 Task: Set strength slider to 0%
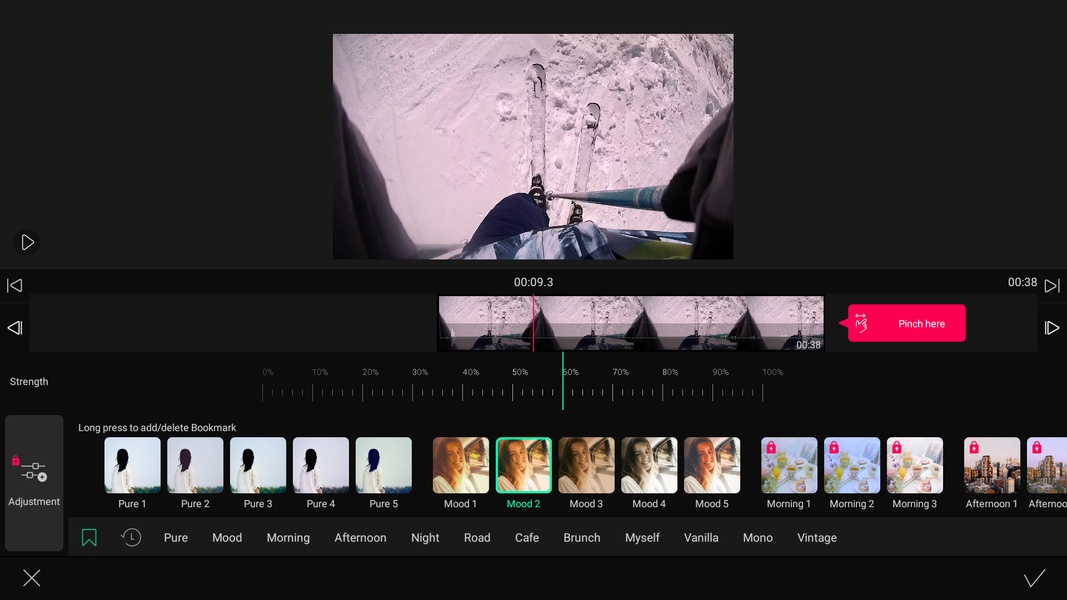(x=263, y=392)
